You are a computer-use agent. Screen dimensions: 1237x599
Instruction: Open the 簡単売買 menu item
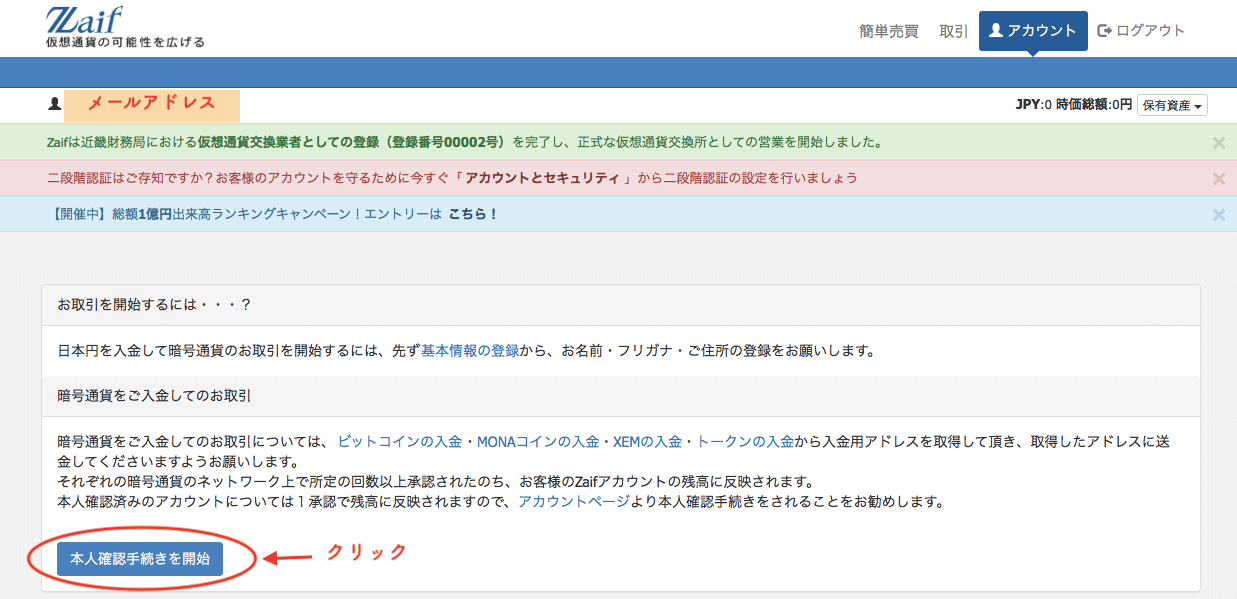(x=889, y=31)
